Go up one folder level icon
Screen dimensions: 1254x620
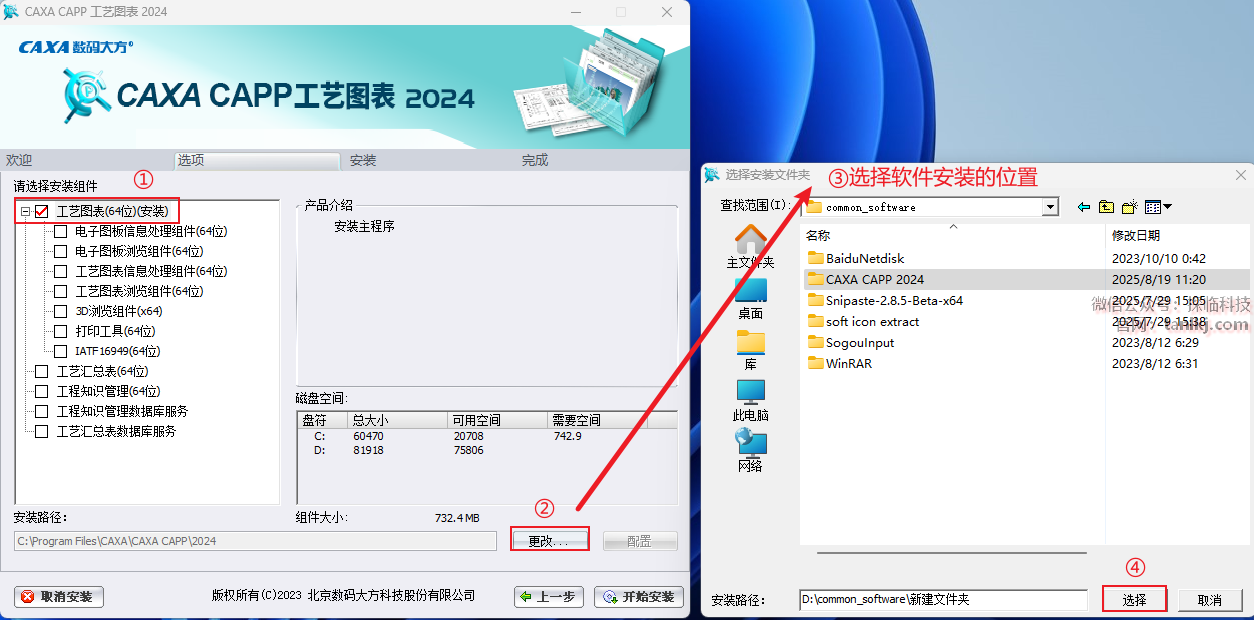click(x=1106, y=207)
